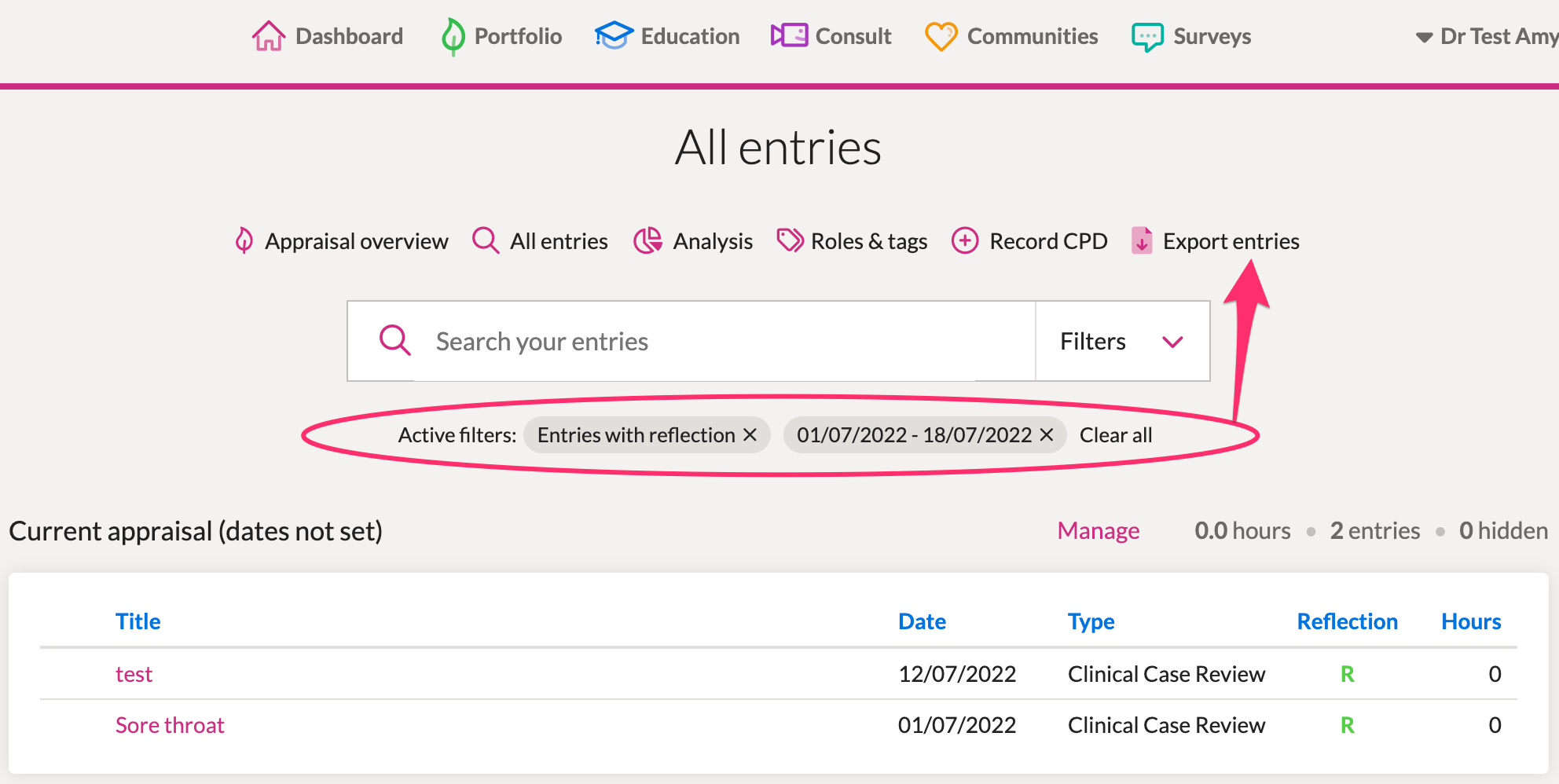Click the Appraisal overview leaf icon
Image resolution: width=1559 pixels, height=784 pixels.
point(244,240)
